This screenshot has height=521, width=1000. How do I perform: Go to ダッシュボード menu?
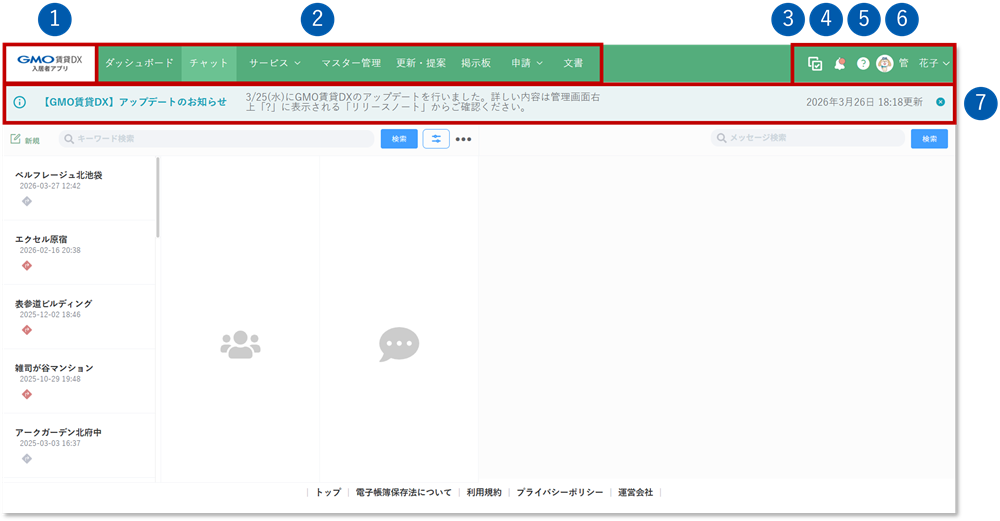[139, 63]
